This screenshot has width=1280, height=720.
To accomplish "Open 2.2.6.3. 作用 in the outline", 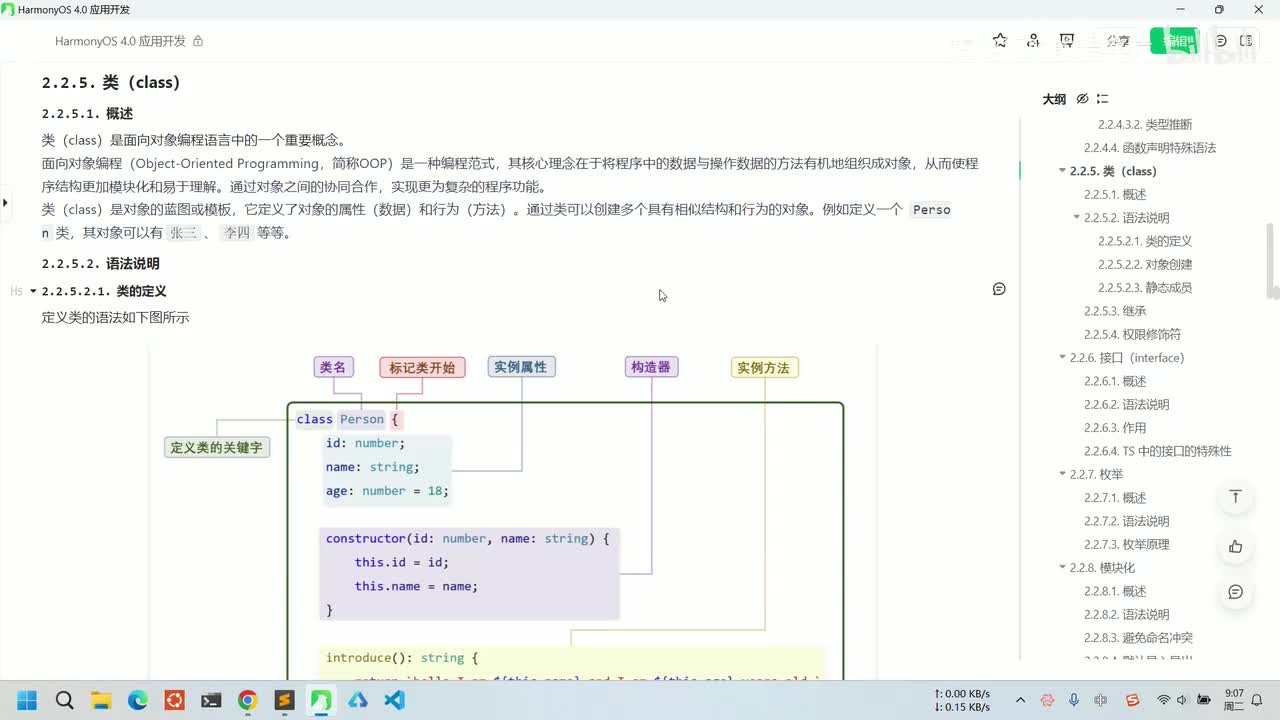I will (1115, 428).
